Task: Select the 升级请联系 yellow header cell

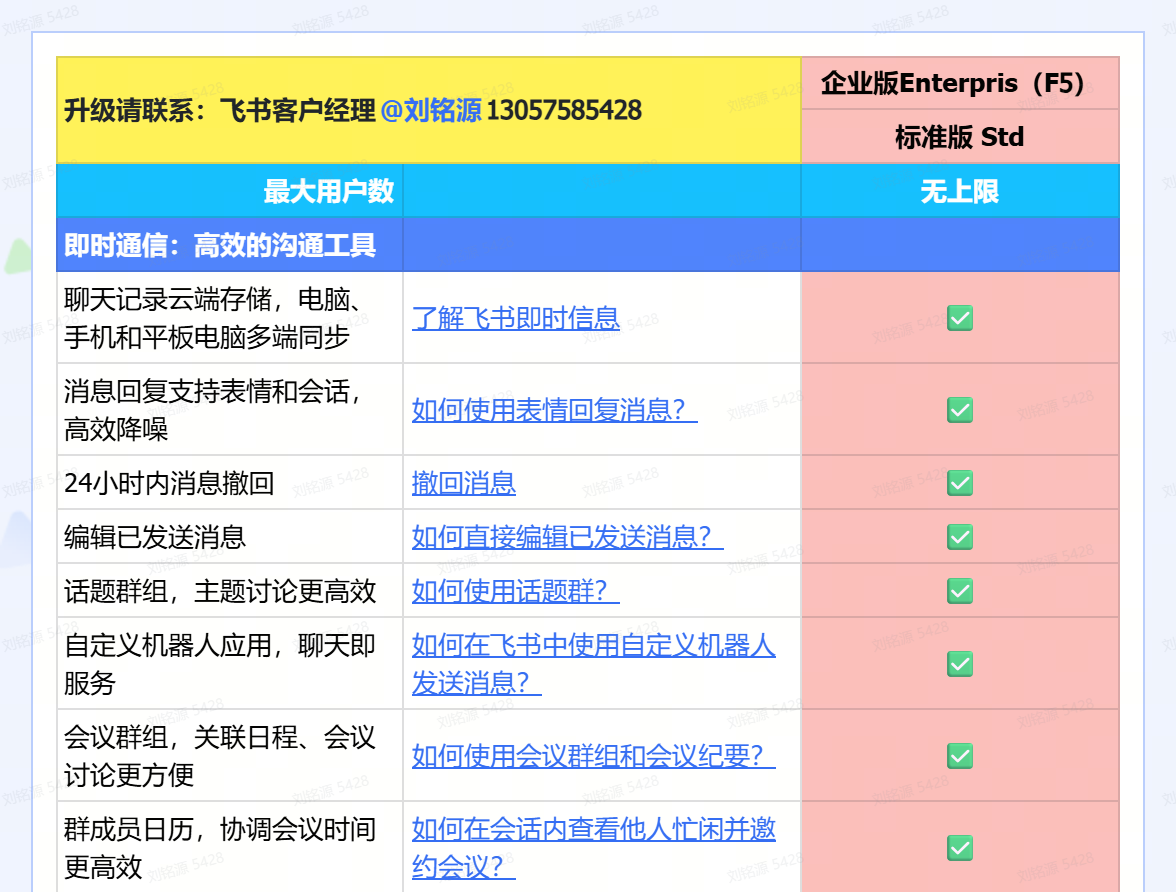Action: pos(429,110)
